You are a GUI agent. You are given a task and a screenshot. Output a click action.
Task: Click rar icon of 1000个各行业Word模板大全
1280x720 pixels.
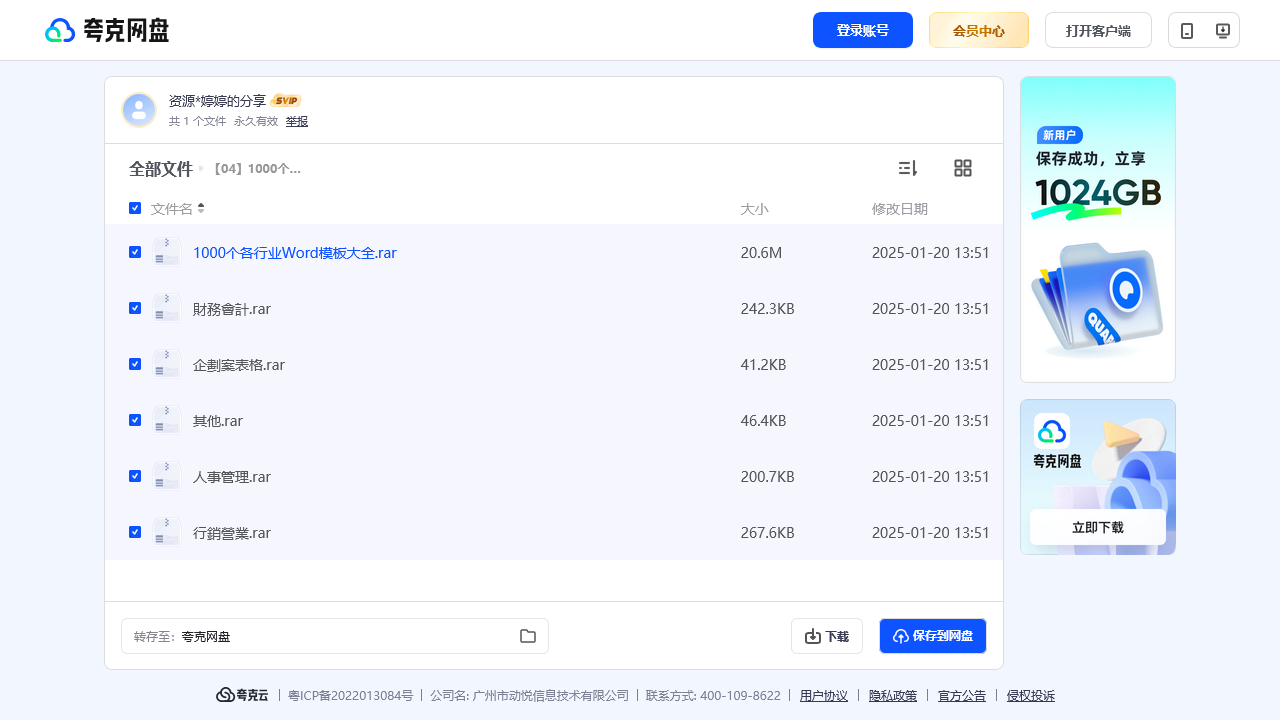pyautogui.click(x=167, y=252)
